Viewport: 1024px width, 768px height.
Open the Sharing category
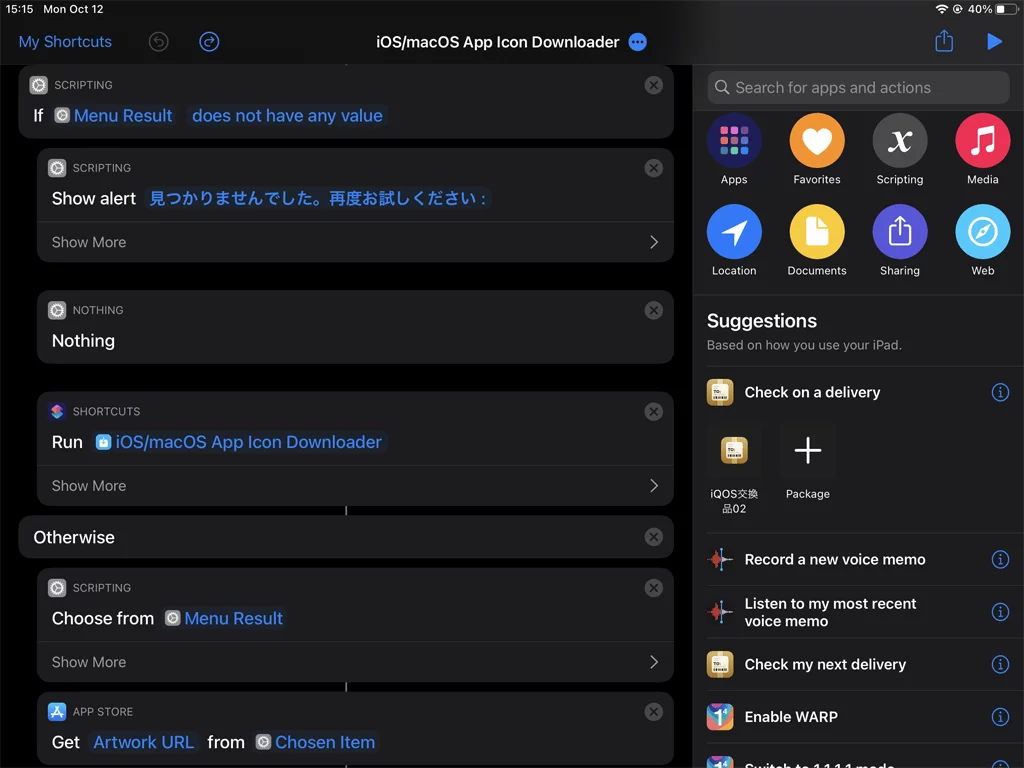(899, 241)
